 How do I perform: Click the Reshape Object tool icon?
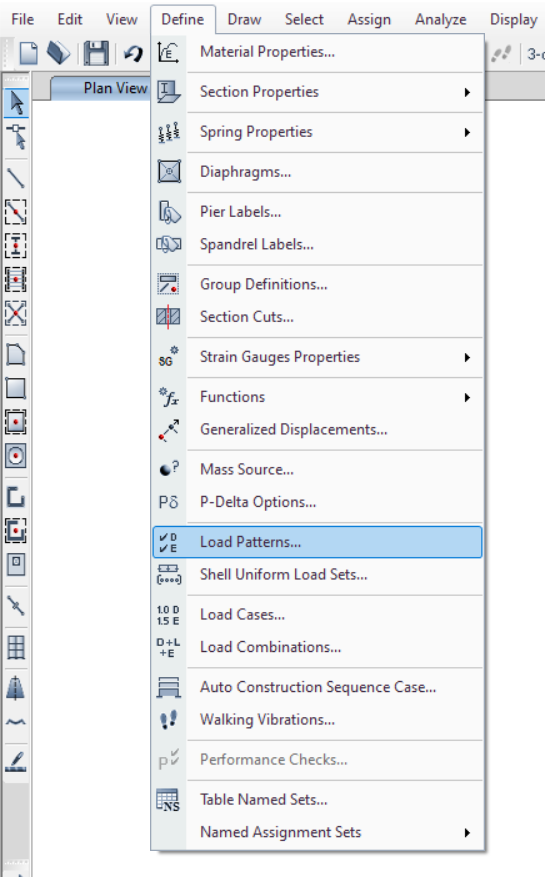(17, 136)
